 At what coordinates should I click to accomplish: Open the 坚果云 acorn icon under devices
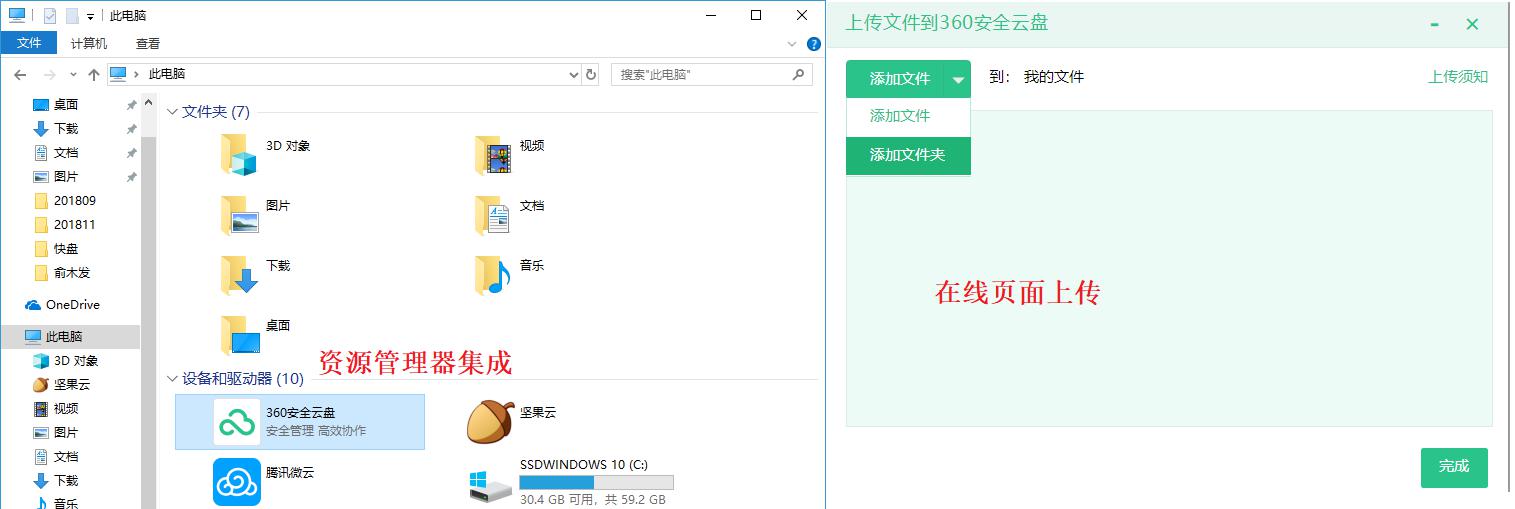click(x=490, y=421)
